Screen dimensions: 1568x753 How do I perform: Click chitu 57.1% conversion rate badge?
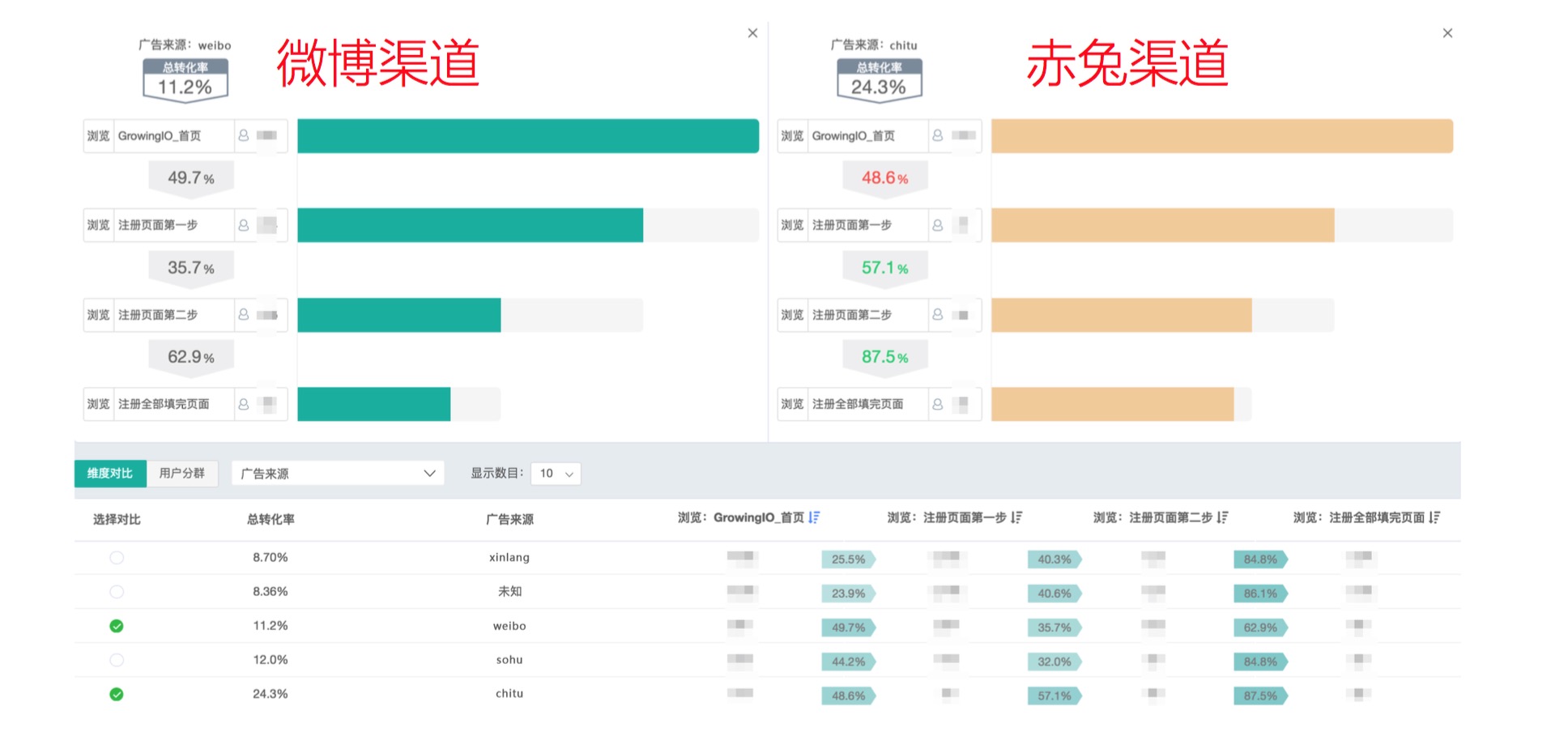[885, 268]
